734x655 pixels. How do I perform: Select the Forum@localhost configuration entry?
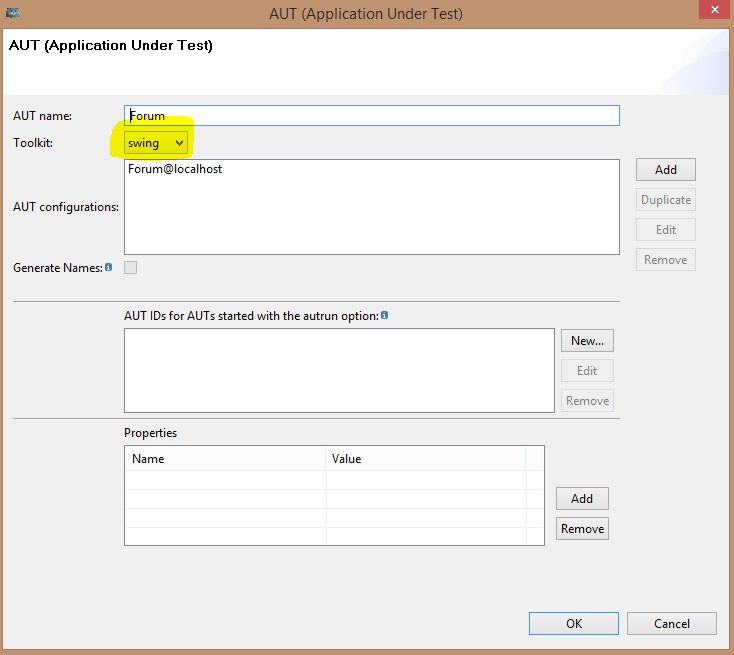pos(175,169)
